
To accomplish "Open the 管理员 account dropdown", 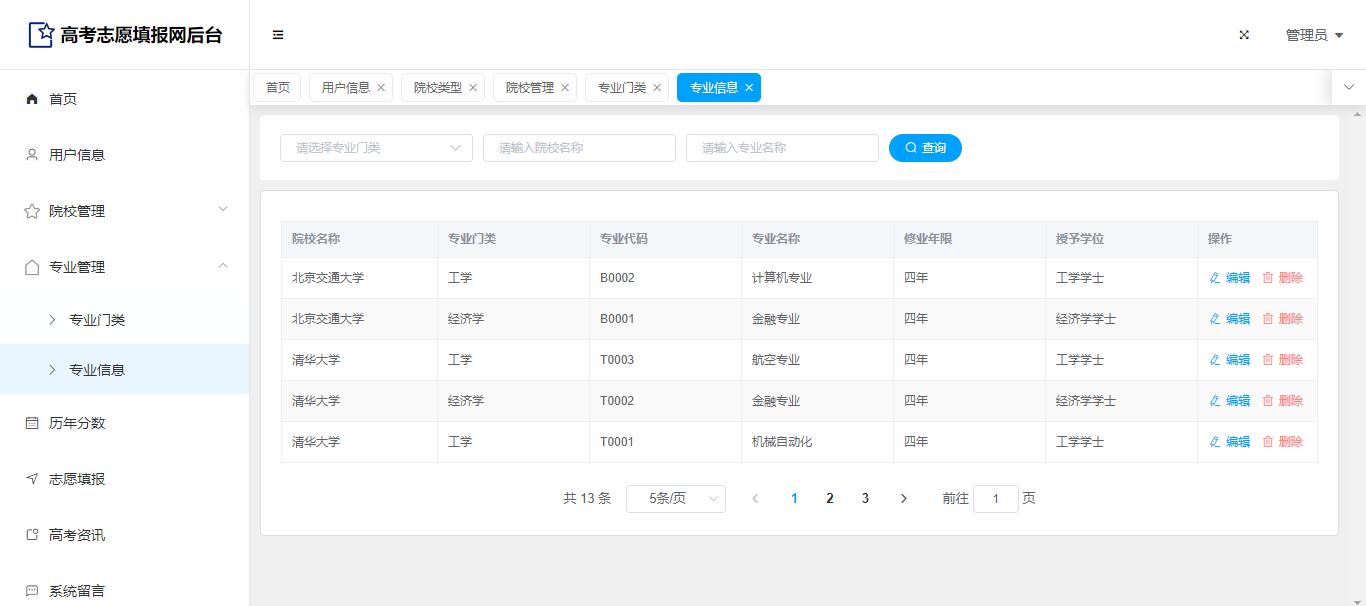I will 1314,35.
